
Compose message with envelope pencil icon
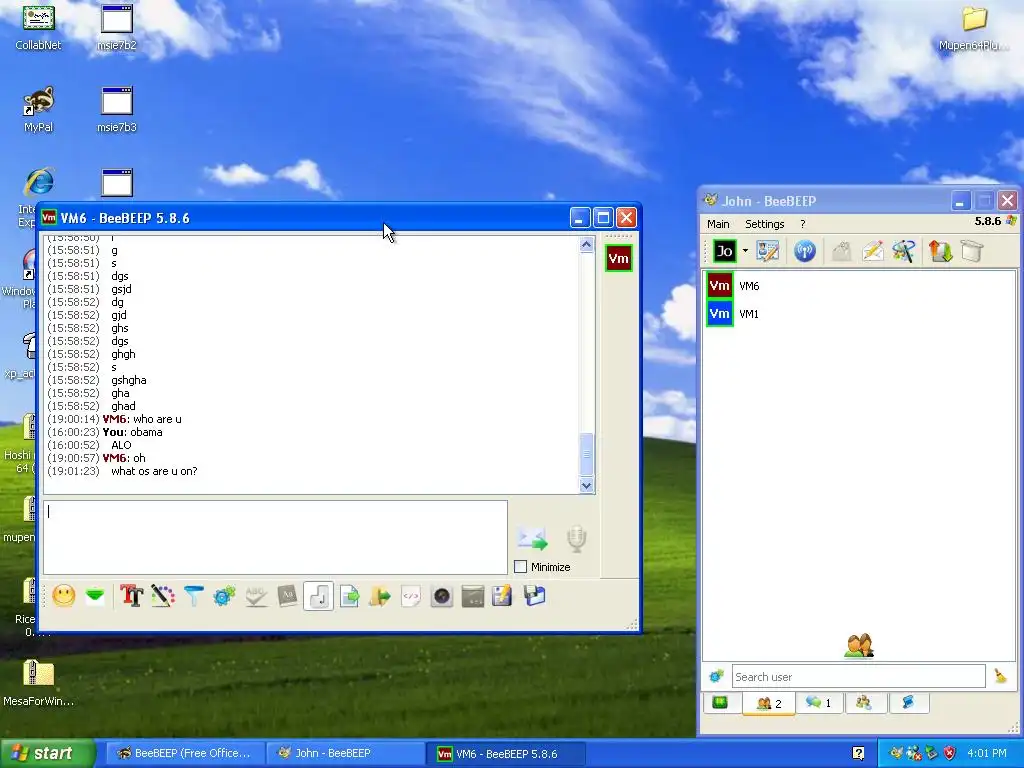(873, 251)
